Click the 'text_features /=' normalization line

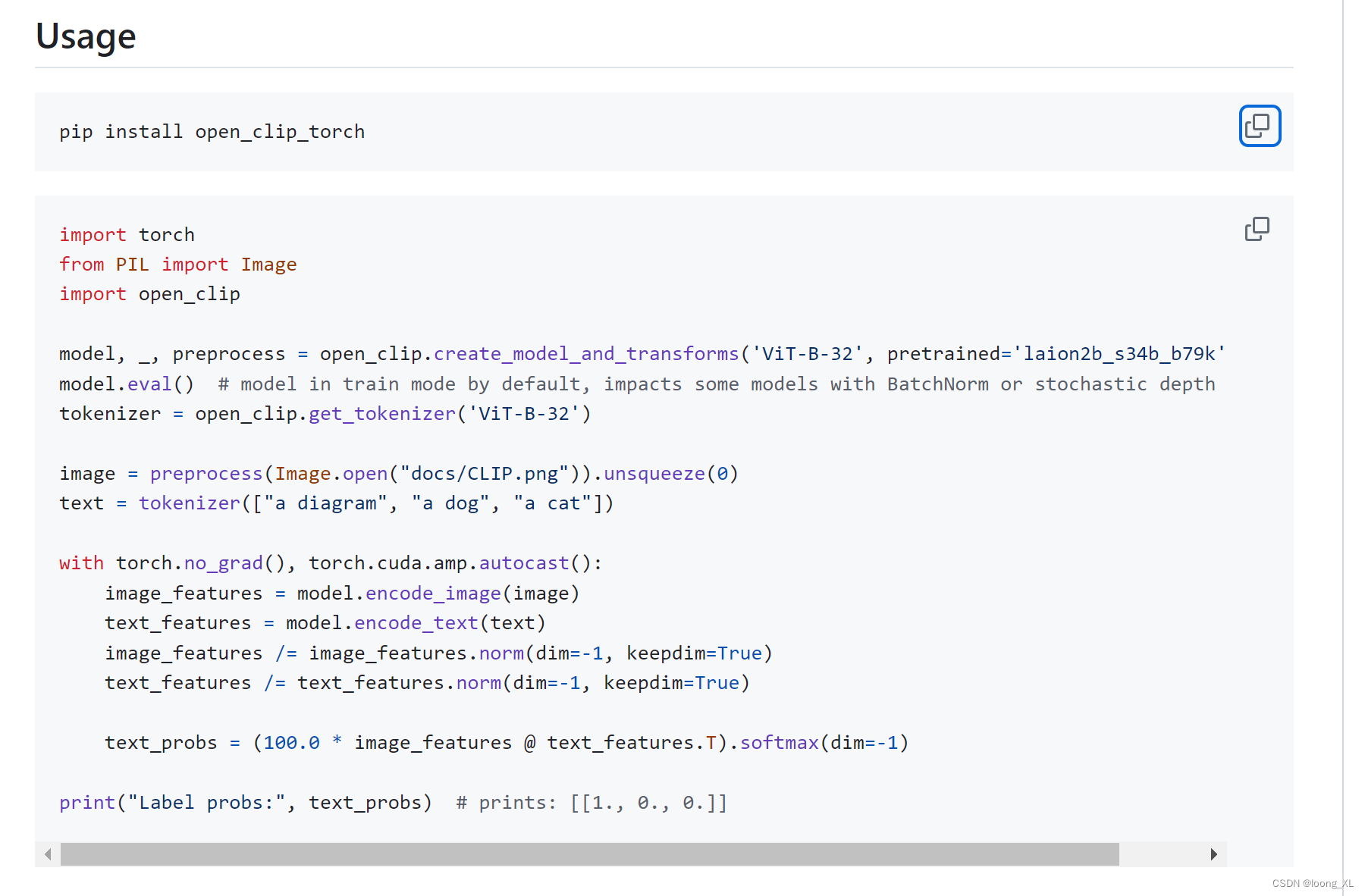coord(427,683)
